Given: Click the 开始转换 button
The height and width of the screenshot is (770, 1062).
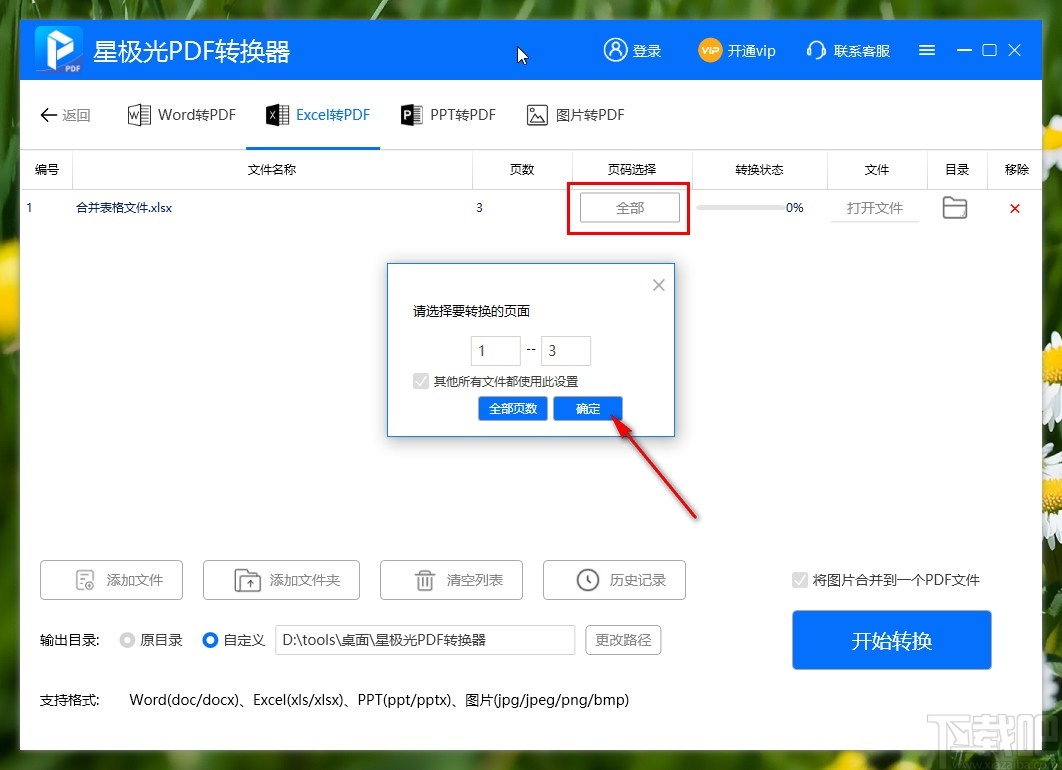Looking at the screenshot, I should (x=891, y=640).
